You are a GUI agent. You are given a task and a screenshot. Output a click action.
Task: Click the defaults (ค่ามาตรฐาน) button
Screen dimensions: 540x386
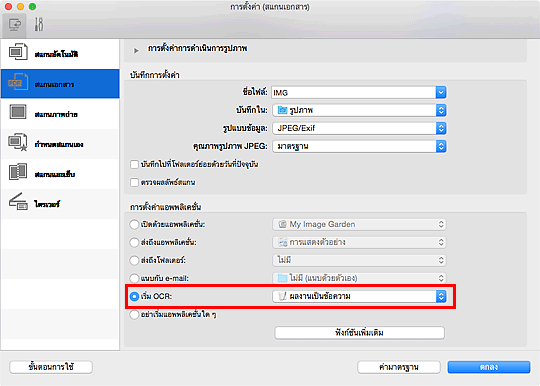(399, 367)
